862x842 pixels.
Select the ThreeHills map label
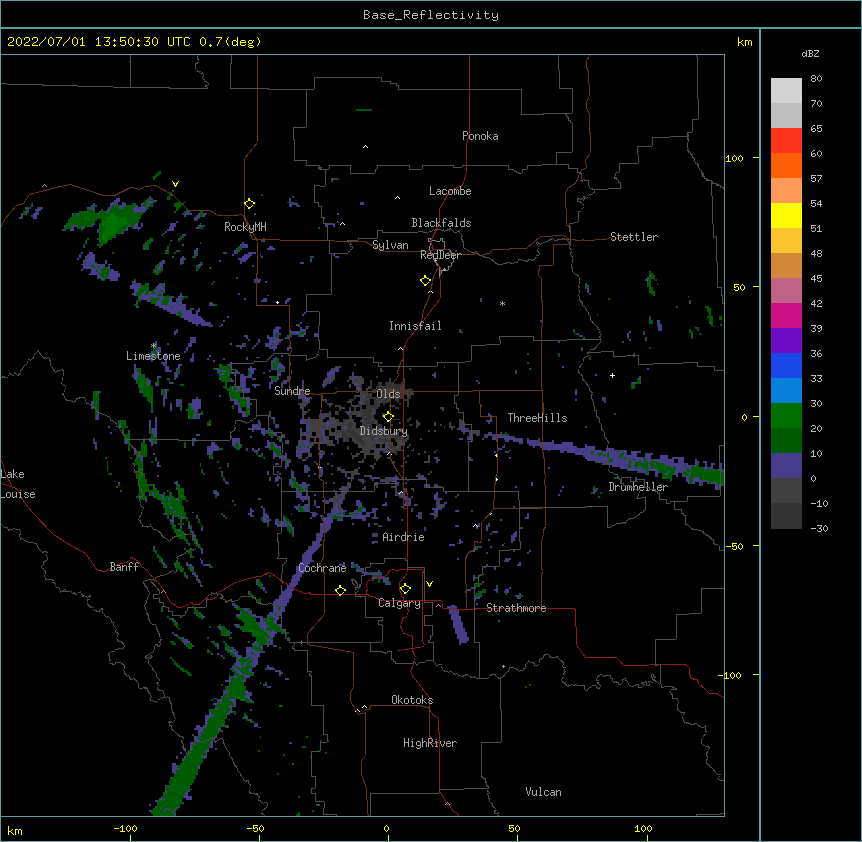point(537,418)
